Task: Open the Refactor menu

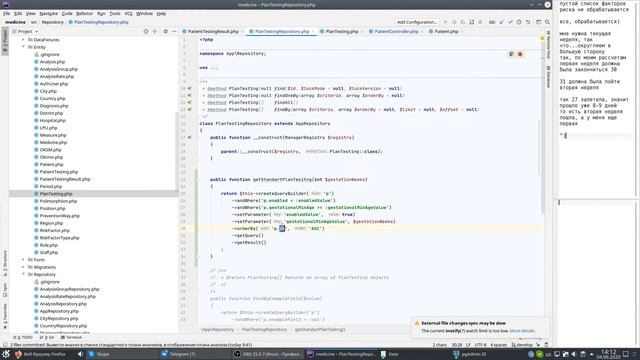Action: [84, 13]
